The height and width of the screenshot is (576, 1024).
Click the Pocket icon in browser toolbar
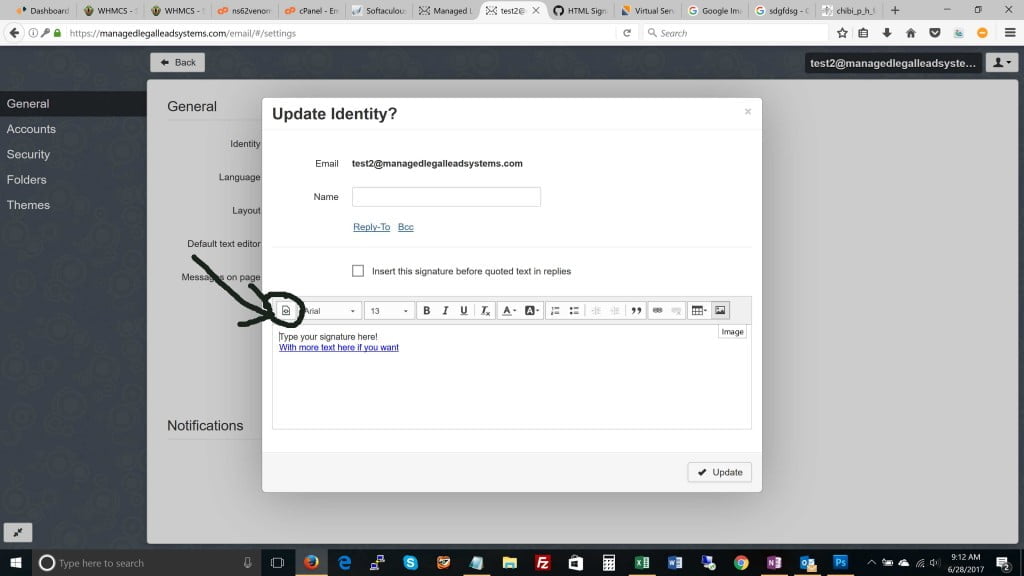[935, 33]
